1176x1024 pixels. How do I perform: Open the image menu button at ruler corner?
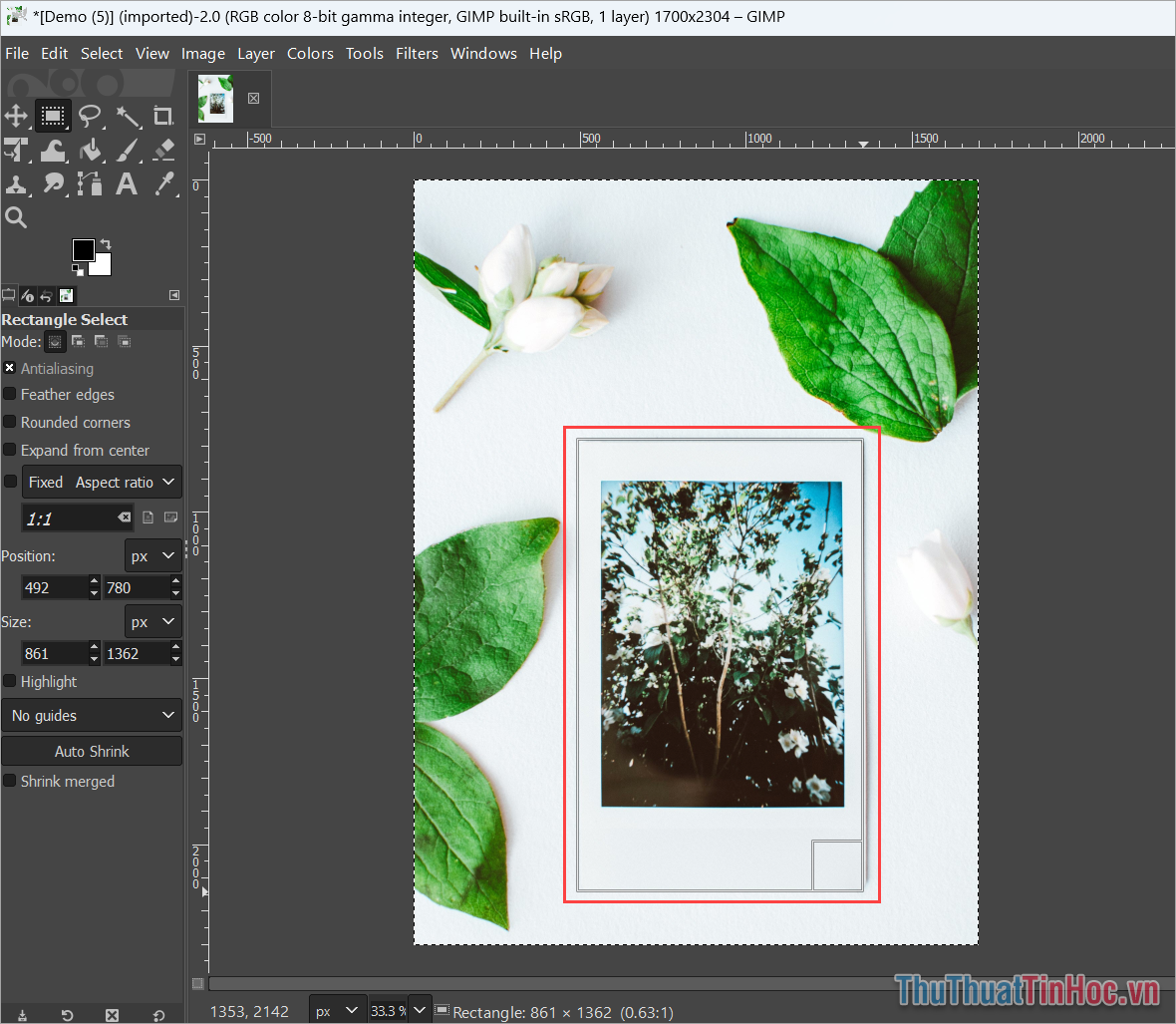pyautogui.click(x=199, y=139)
